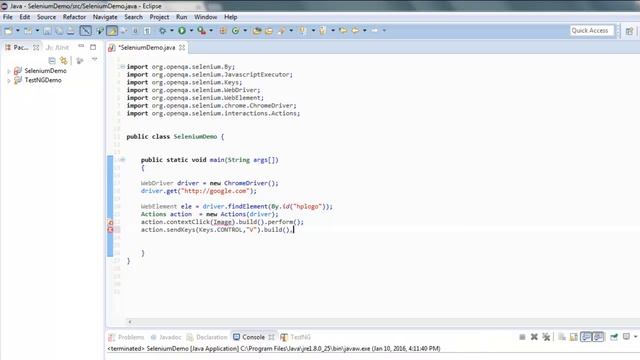Open the Window menu
This screenshot has height=360, width=640.
click(205, 17)
